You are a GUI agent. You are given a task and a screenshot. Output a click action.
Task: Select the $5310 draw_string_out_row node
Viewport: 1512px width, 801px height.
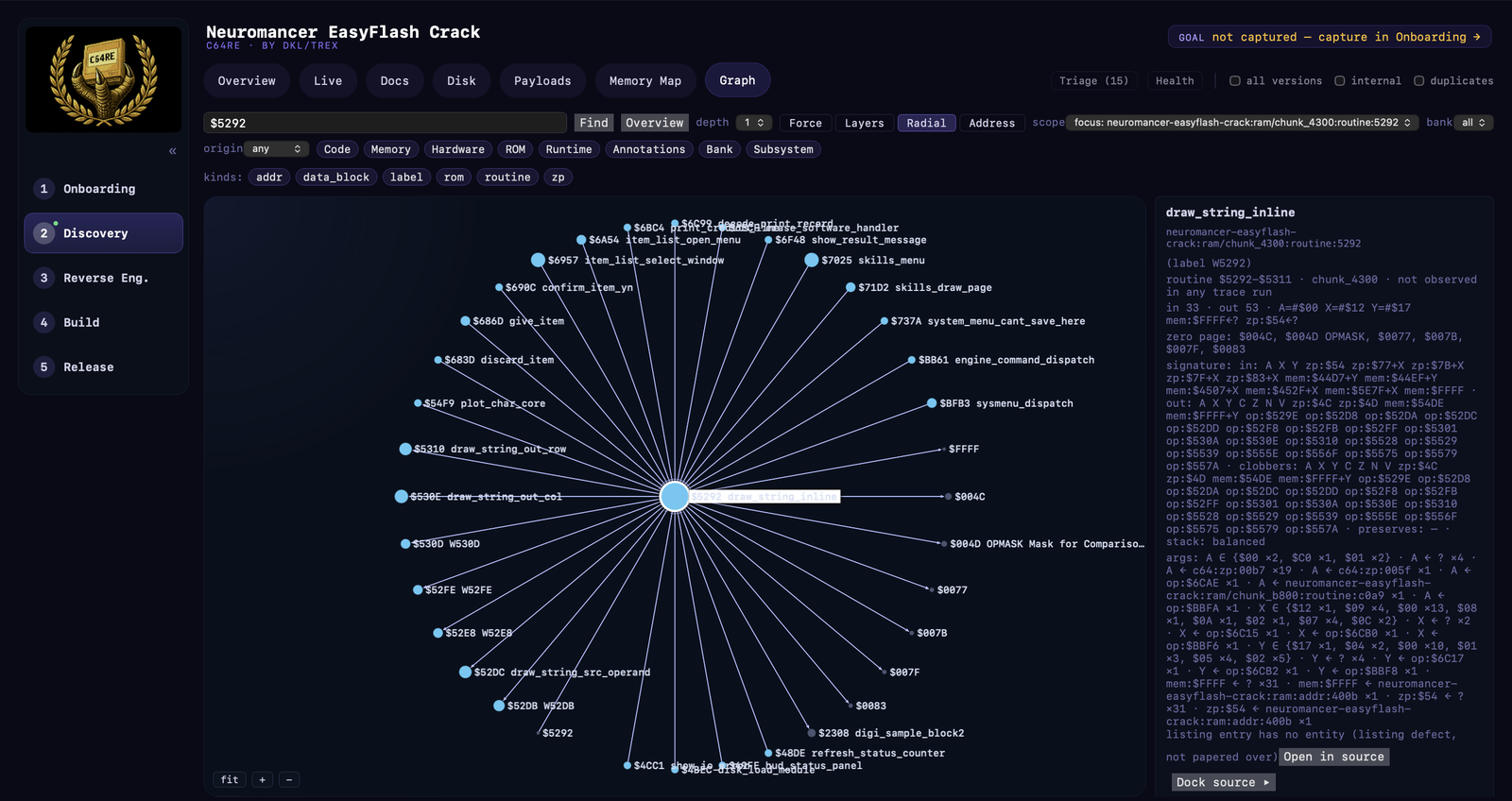coord(405,449)
